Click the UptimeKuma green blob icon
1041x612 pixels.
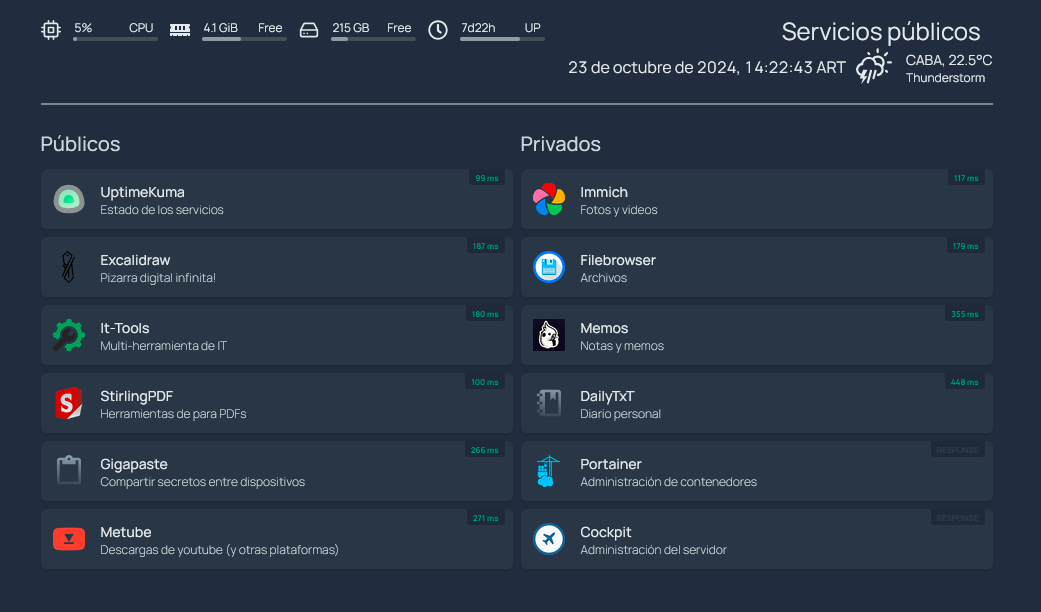pyautogui.click(x=68, y=199)
